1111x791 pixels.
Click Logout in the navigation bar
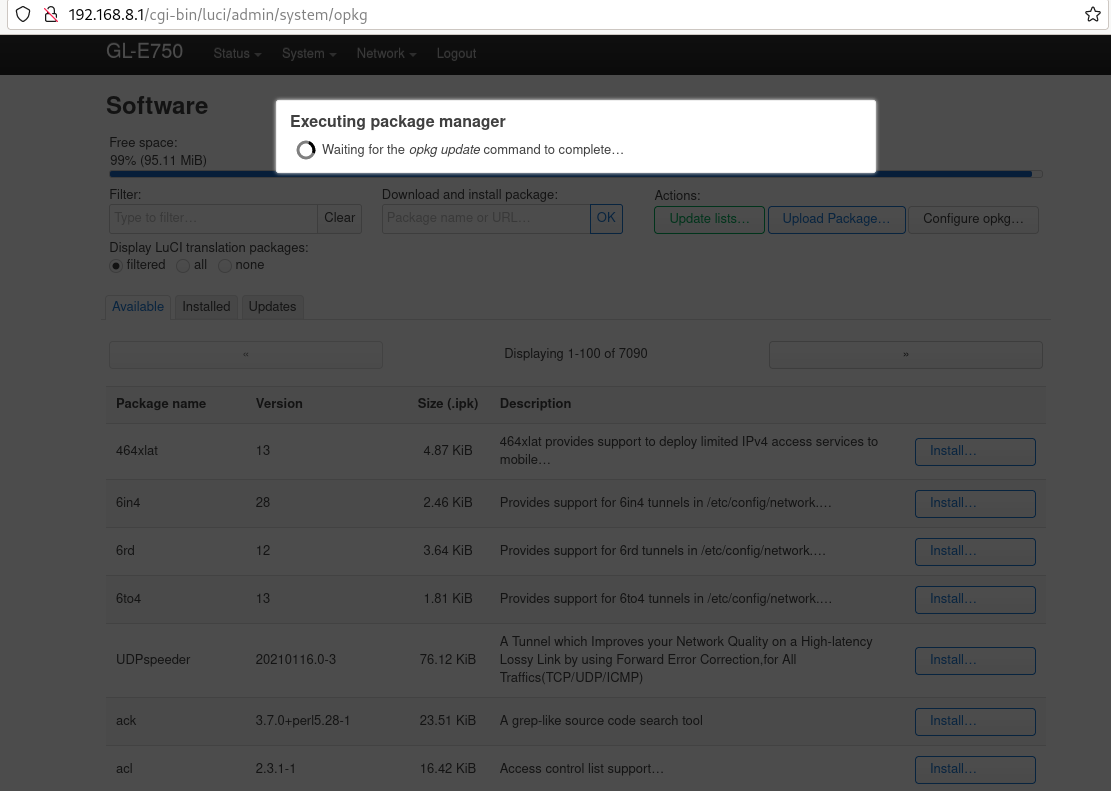click(456, 54)
